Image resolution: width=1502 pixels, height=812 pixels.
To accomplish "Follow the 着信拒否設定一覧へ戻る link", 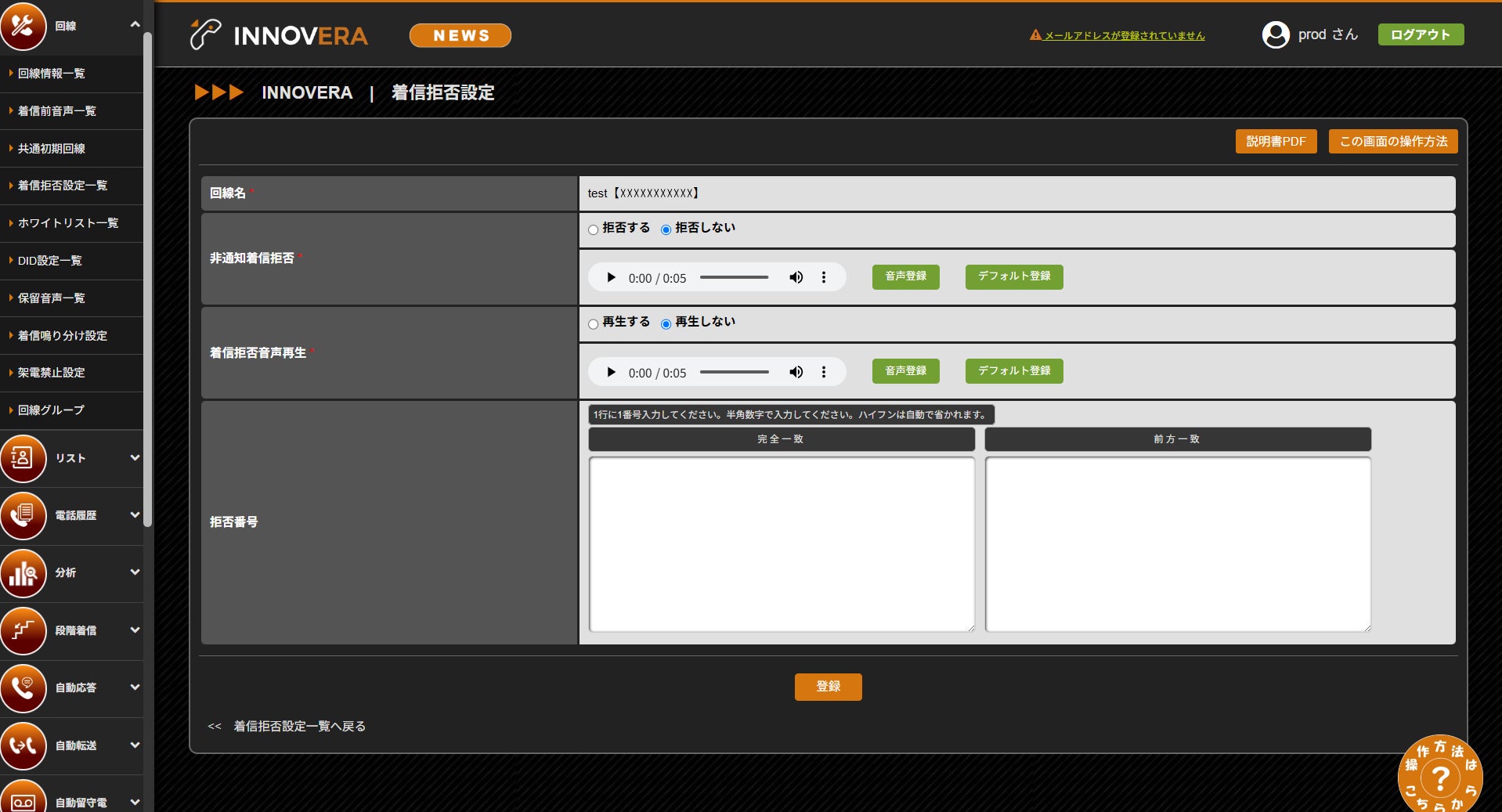I will coord(299,726).
